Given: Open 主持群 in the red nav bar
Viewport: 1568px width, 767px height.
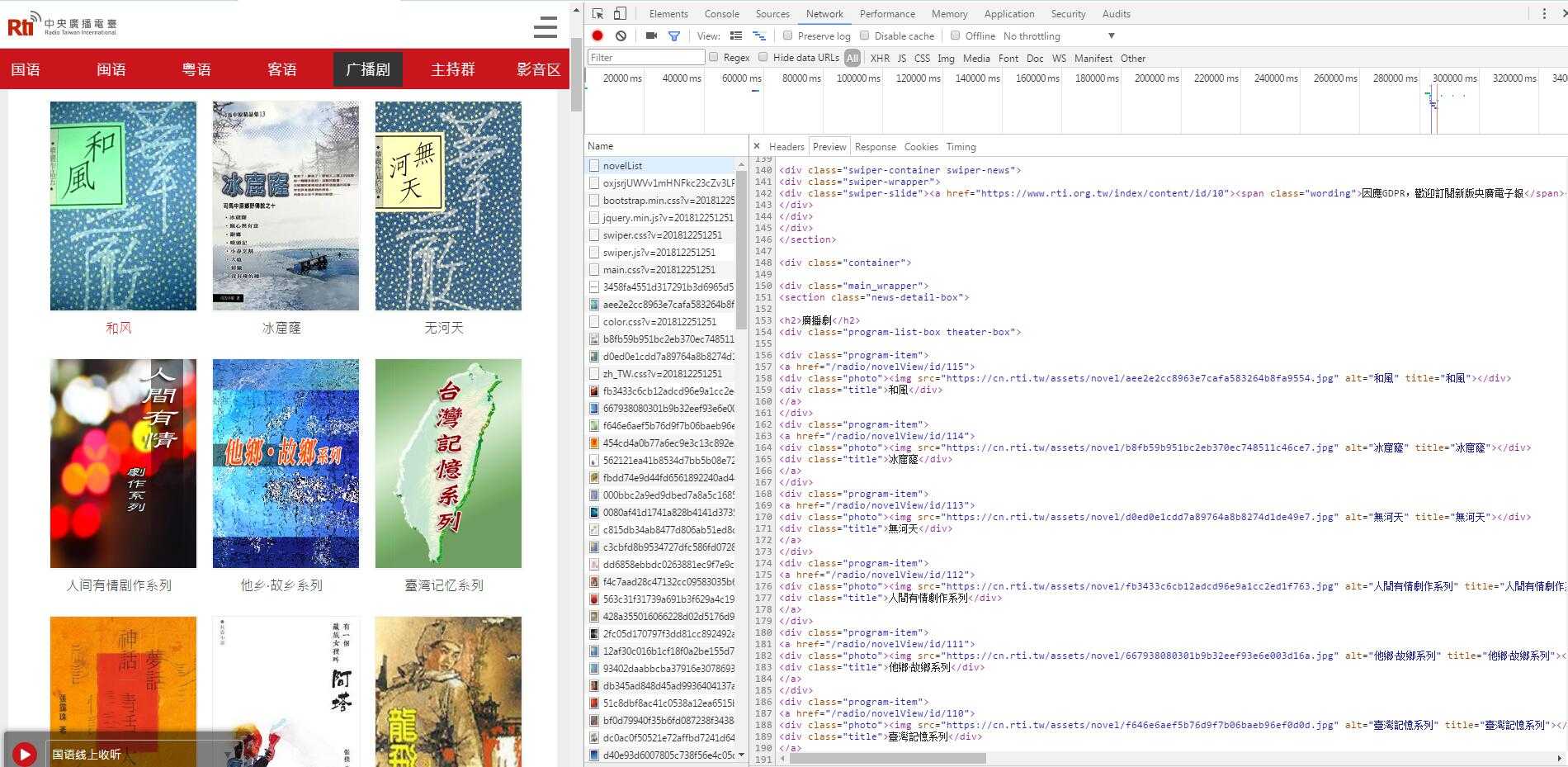Looking at the screenshot, I should point(453,69).
